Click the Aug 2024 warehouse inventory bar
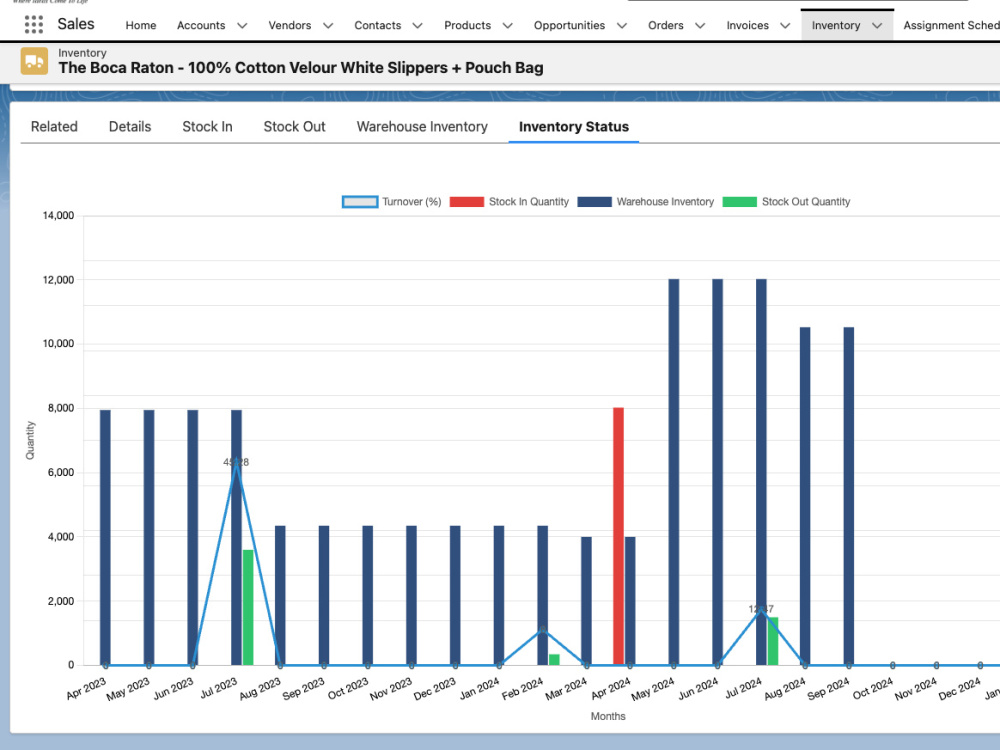Viewport: 1000px width, 750px height. 805,496
